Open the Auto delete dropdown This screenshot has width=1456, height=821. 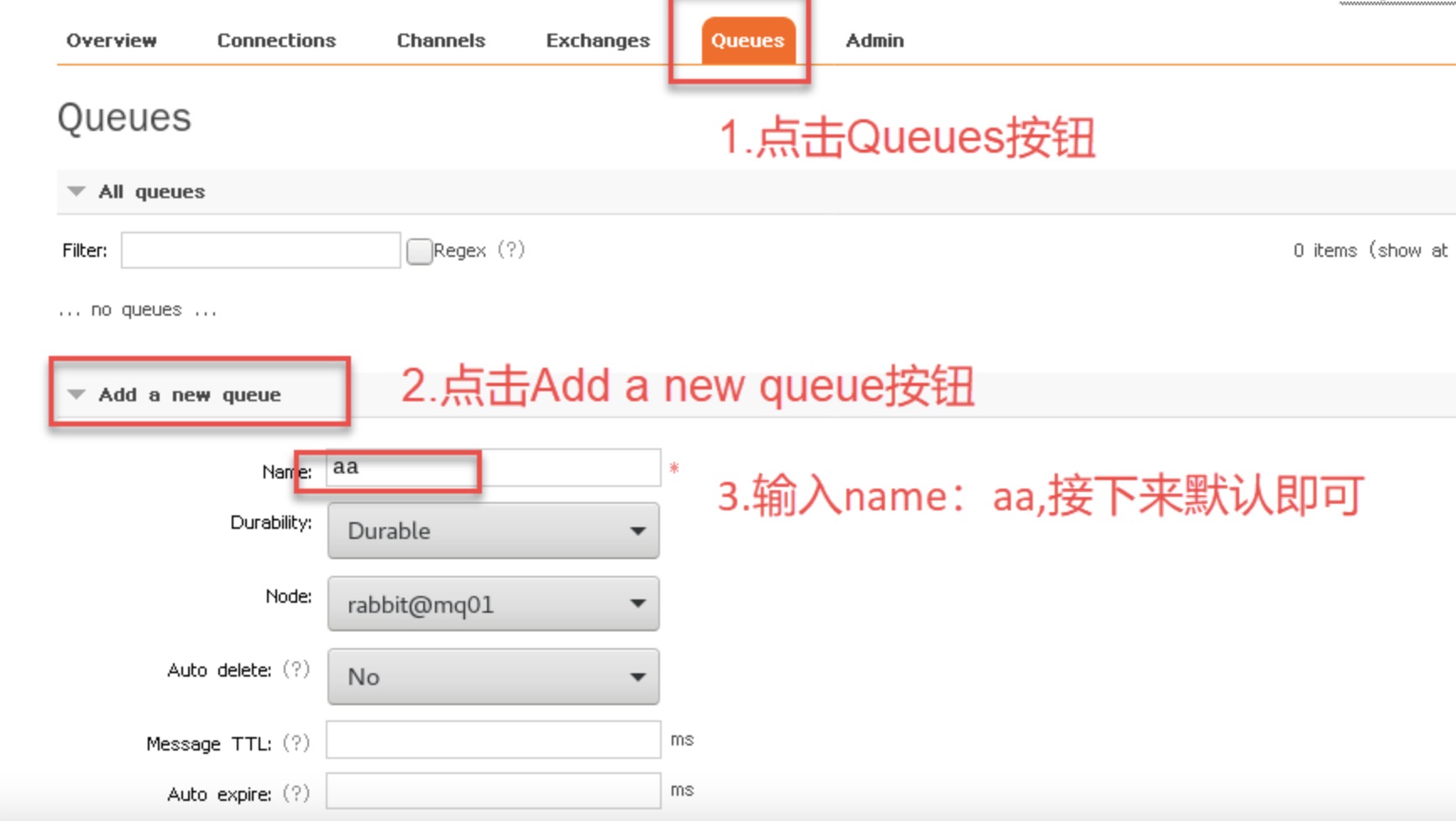(493, 676)
